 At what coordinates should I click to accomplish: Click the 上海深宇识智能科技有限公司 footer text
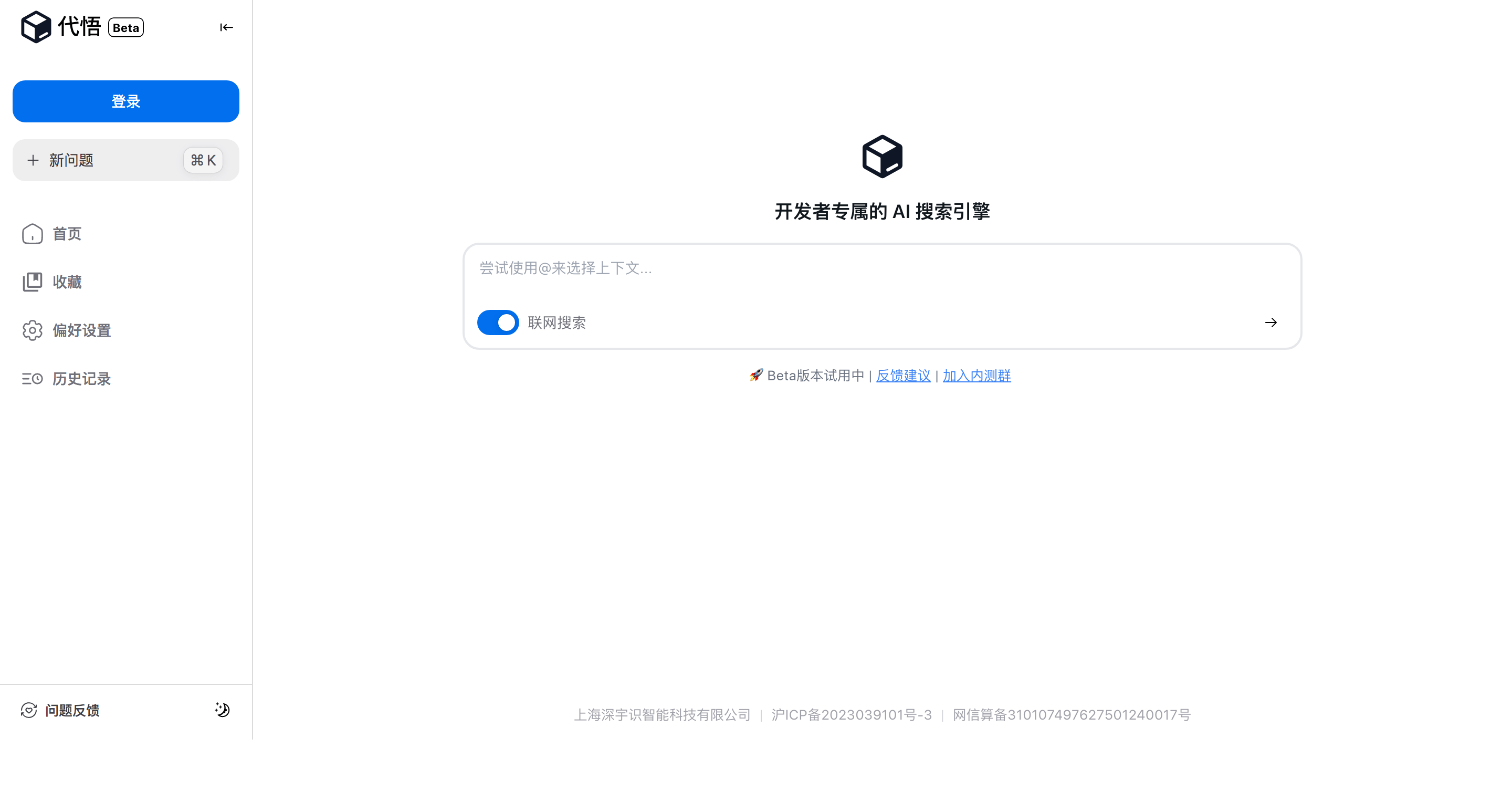point(662,715)
